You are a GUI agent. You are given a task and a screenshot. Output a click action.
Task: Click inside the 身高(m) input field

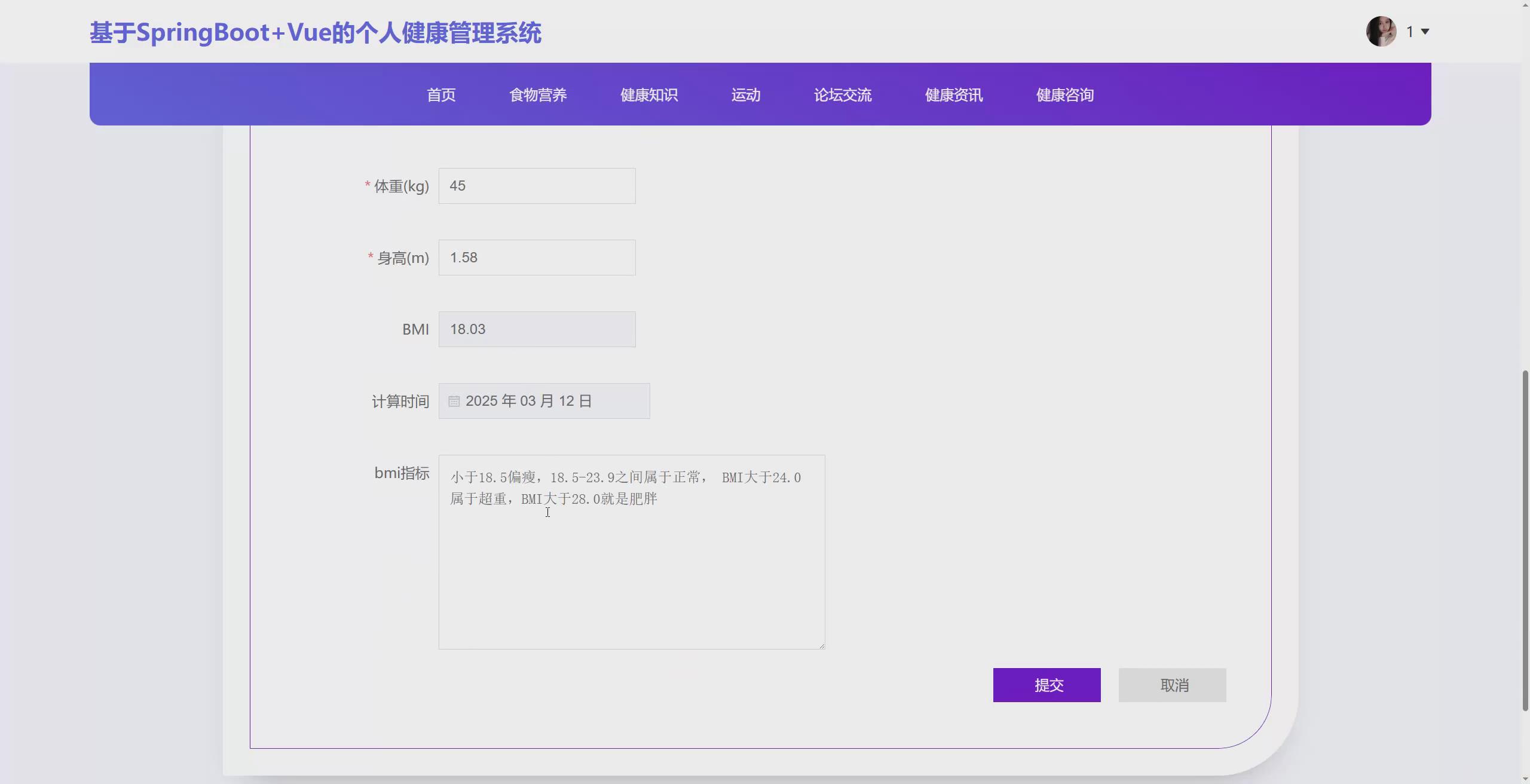536,257
